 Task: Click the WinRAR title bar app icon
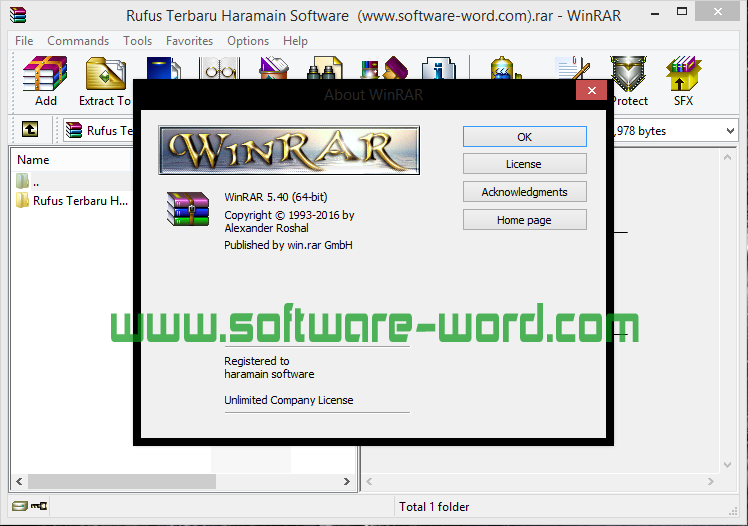(x=18, y=15)
